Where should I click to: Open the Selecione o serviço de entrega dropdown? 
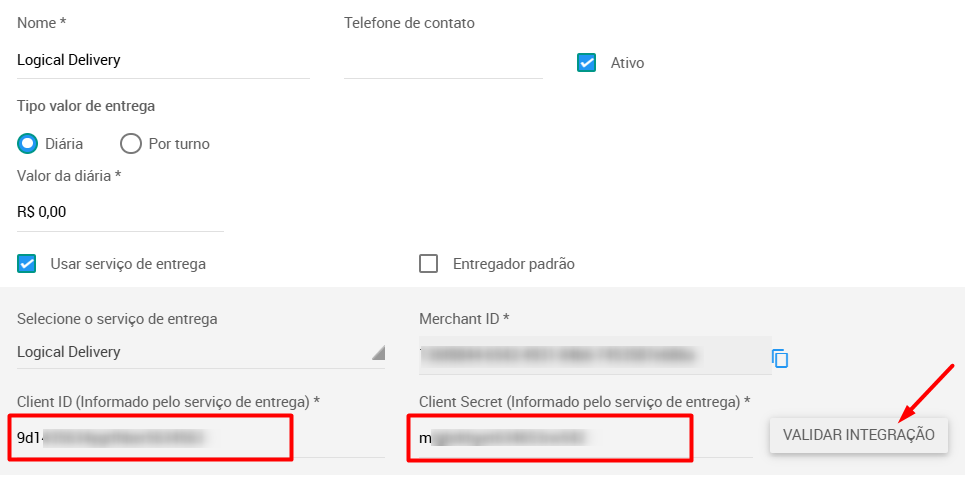pos(201,352)
